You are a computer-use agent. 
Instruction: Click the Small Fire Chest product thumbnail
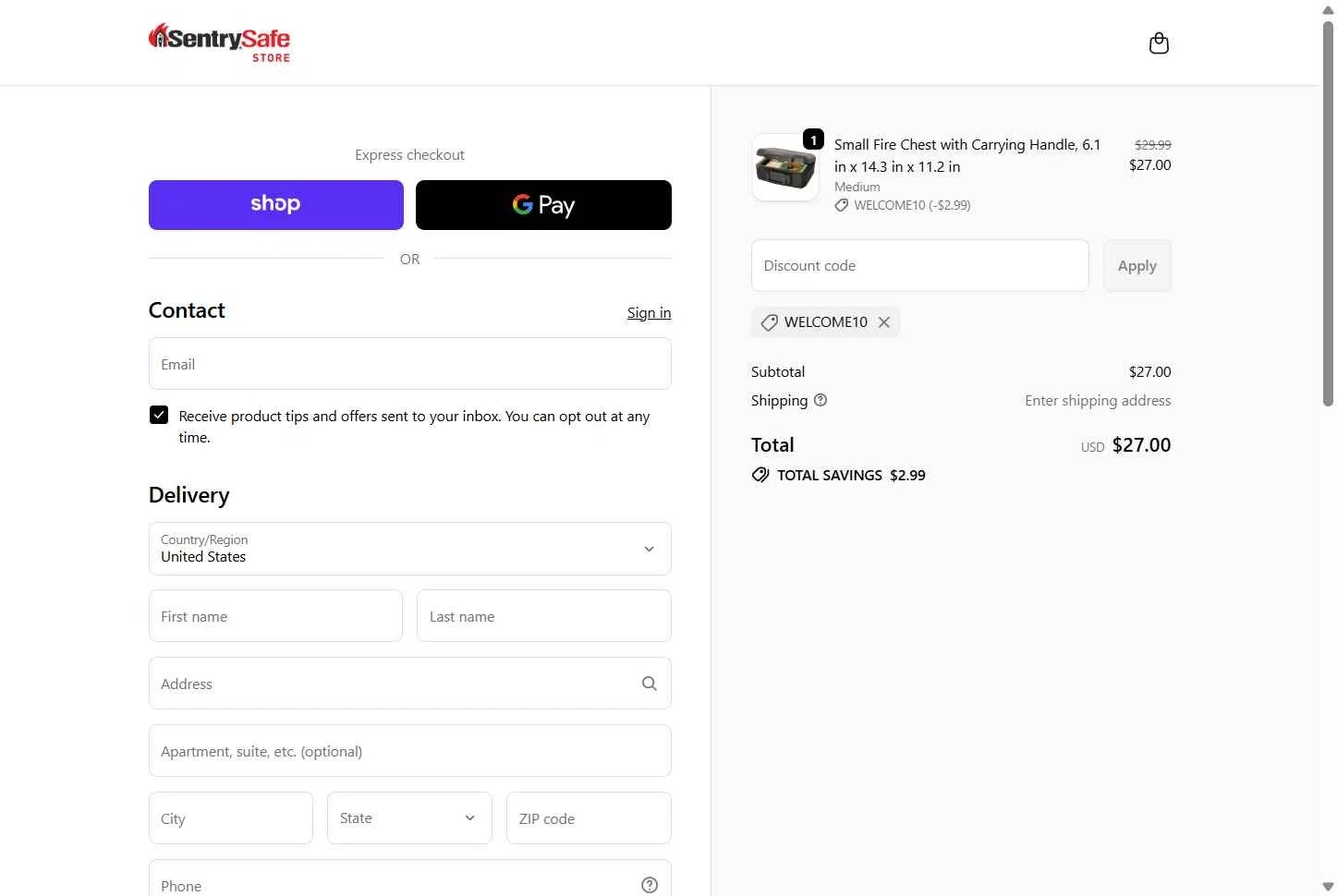click(785, 167)
